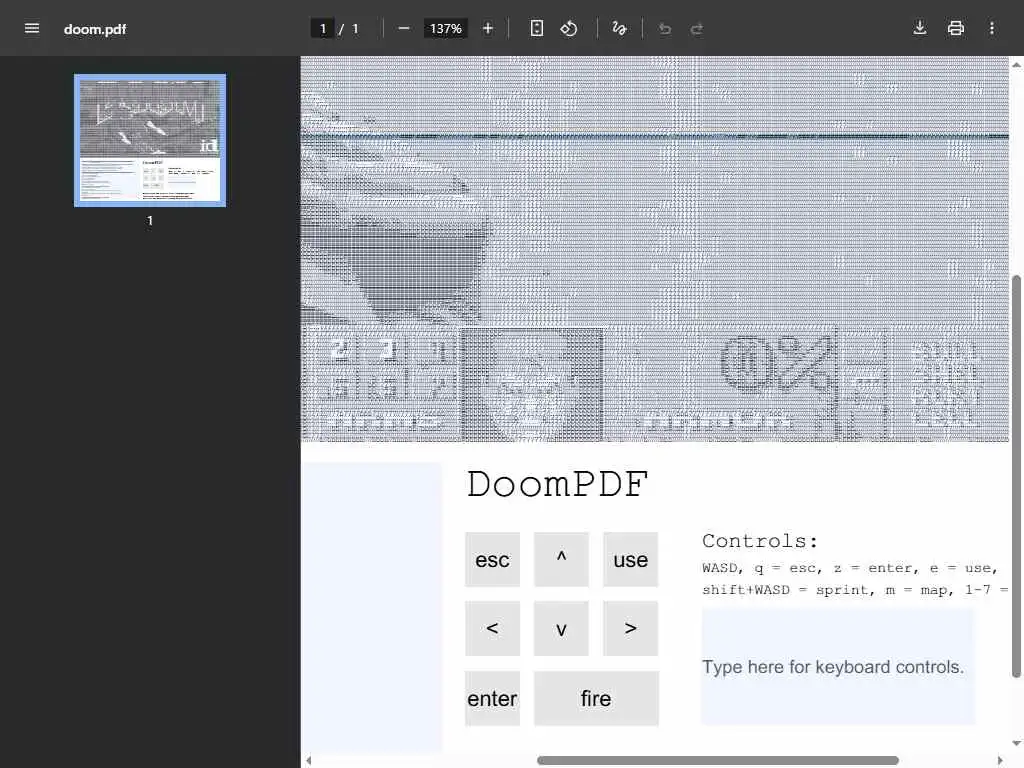
Task: Click the DoomPDF heading text
Action: coord(557,485)
